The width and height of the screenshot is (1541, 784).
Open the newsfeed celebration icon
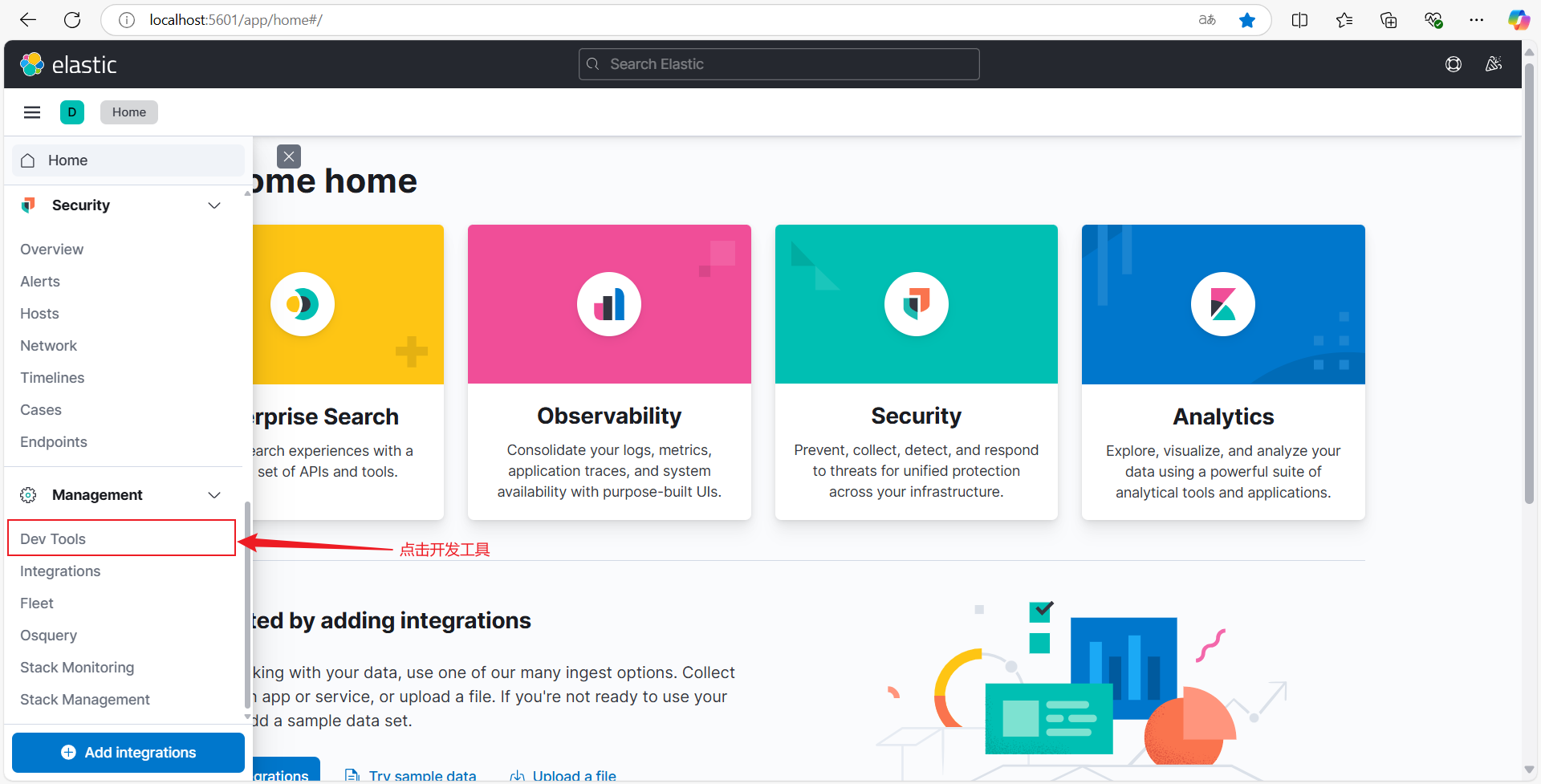[x=1494, y=64]
